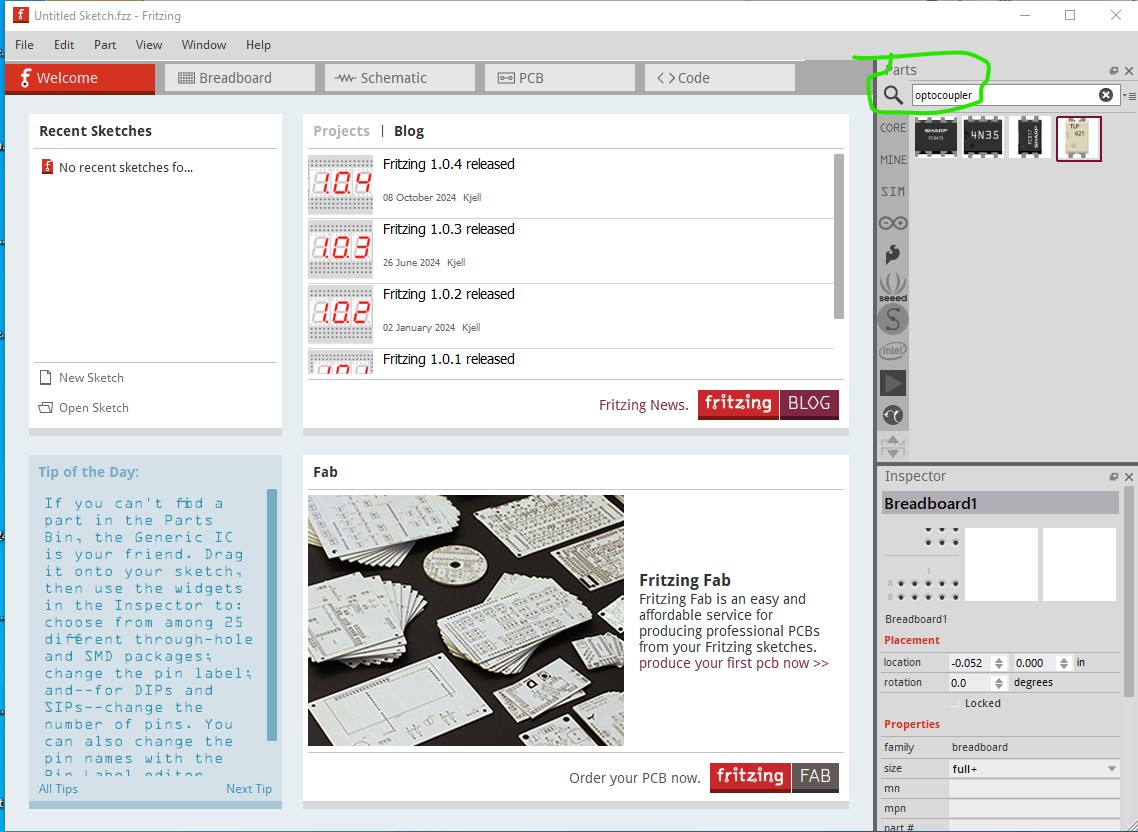Select the CORE parts bin

pos(893,128)
